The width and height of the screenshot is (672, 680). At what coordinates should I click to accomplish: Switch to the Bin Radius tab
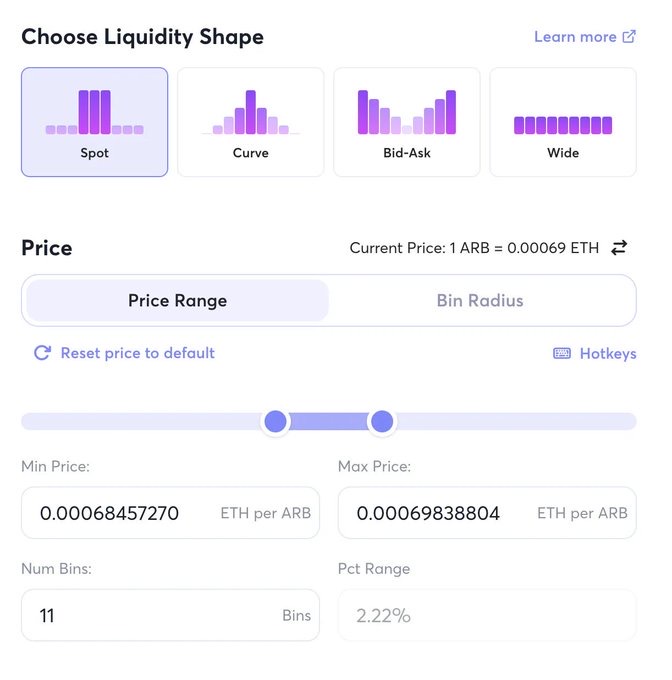pyautogui.click(x=480, y=300)
